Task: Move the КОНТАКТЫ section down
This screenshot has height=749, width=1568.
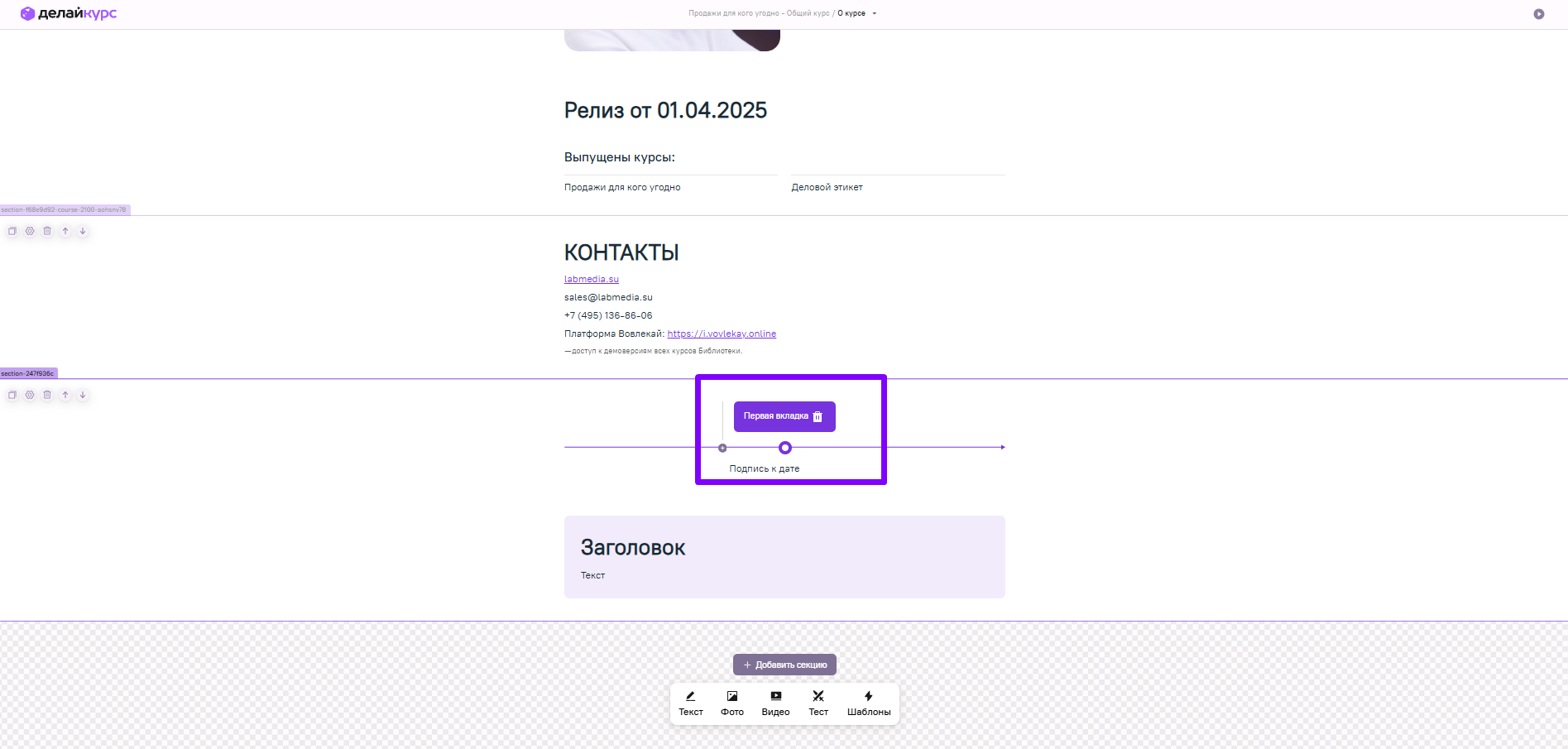Action: coord(83,231)
